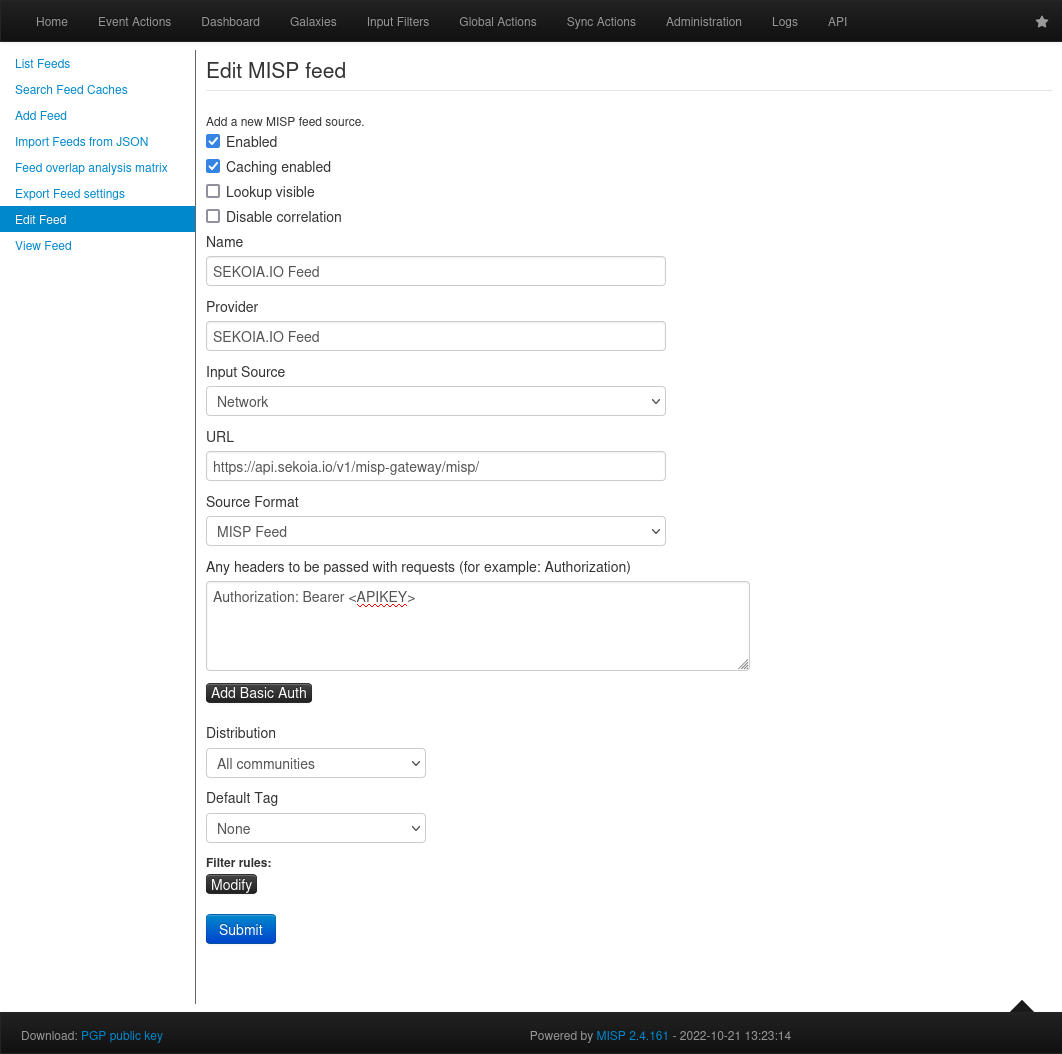Click the scroll-to-top arrow at bottom right
The image size is (1062, 1054).
[x=1021, y=1010]
